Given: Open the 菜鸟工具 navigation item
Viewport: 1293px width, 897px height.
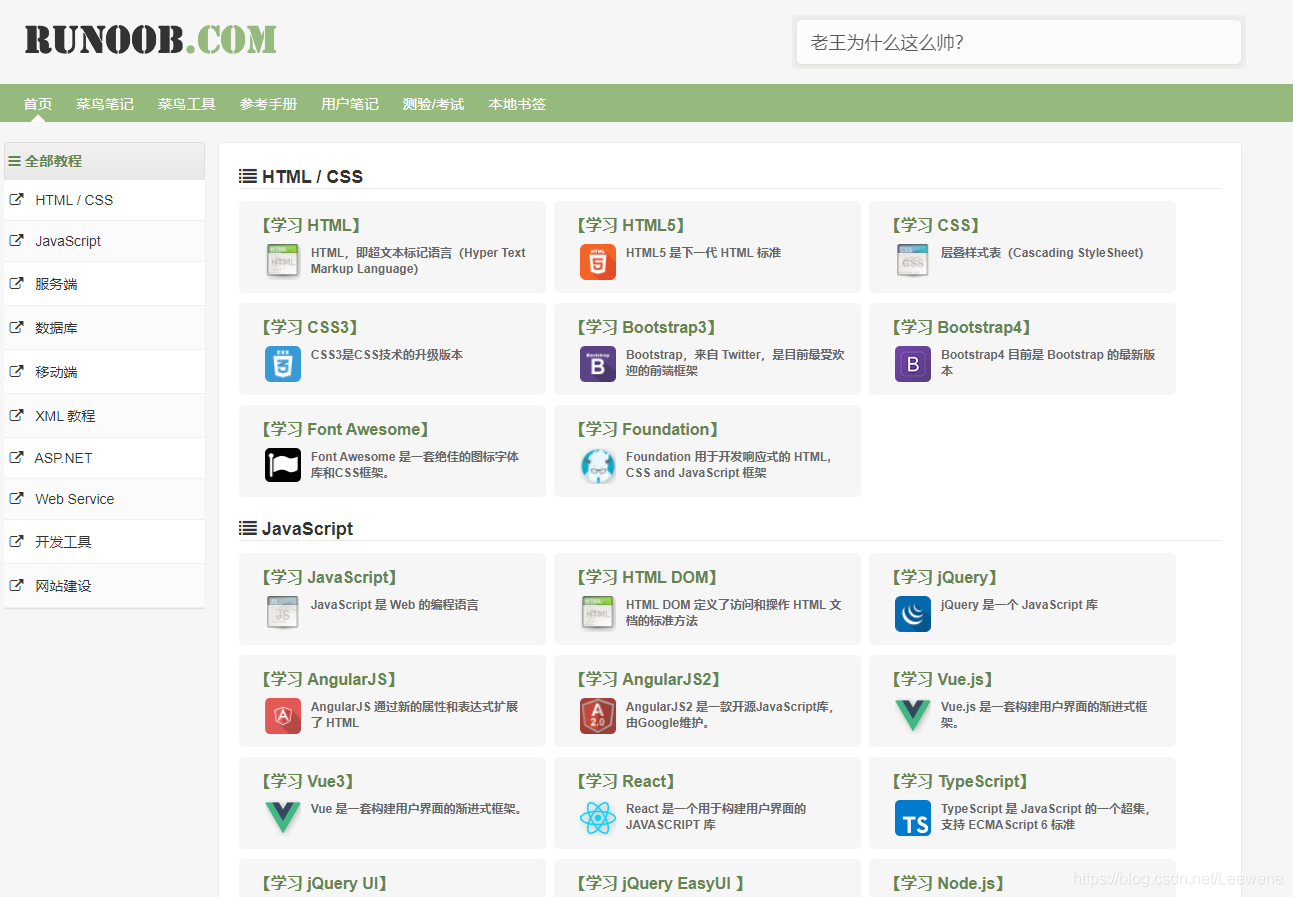Looking at the screenshot, I should (187, 104).
